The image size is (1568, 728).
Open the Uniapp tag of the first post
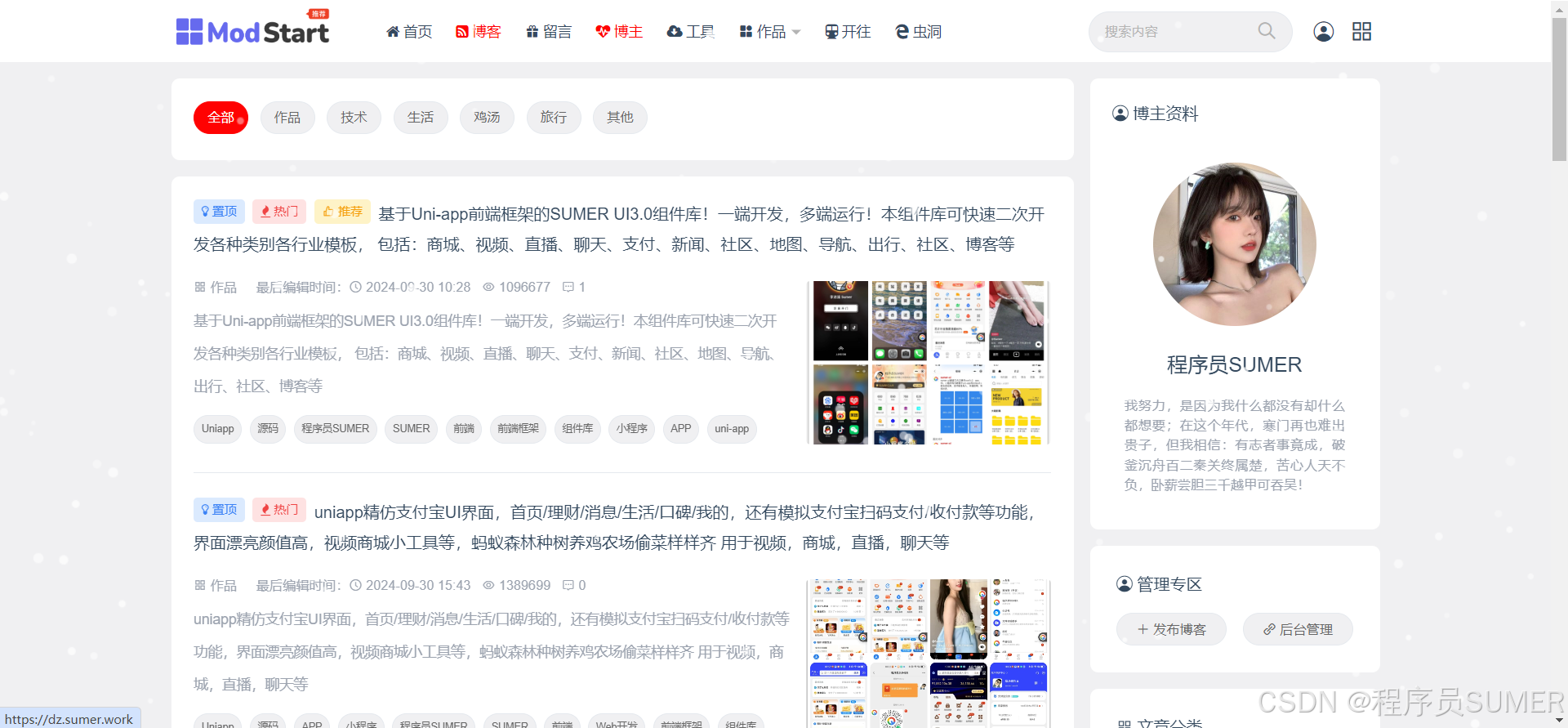tap(218, 429)
